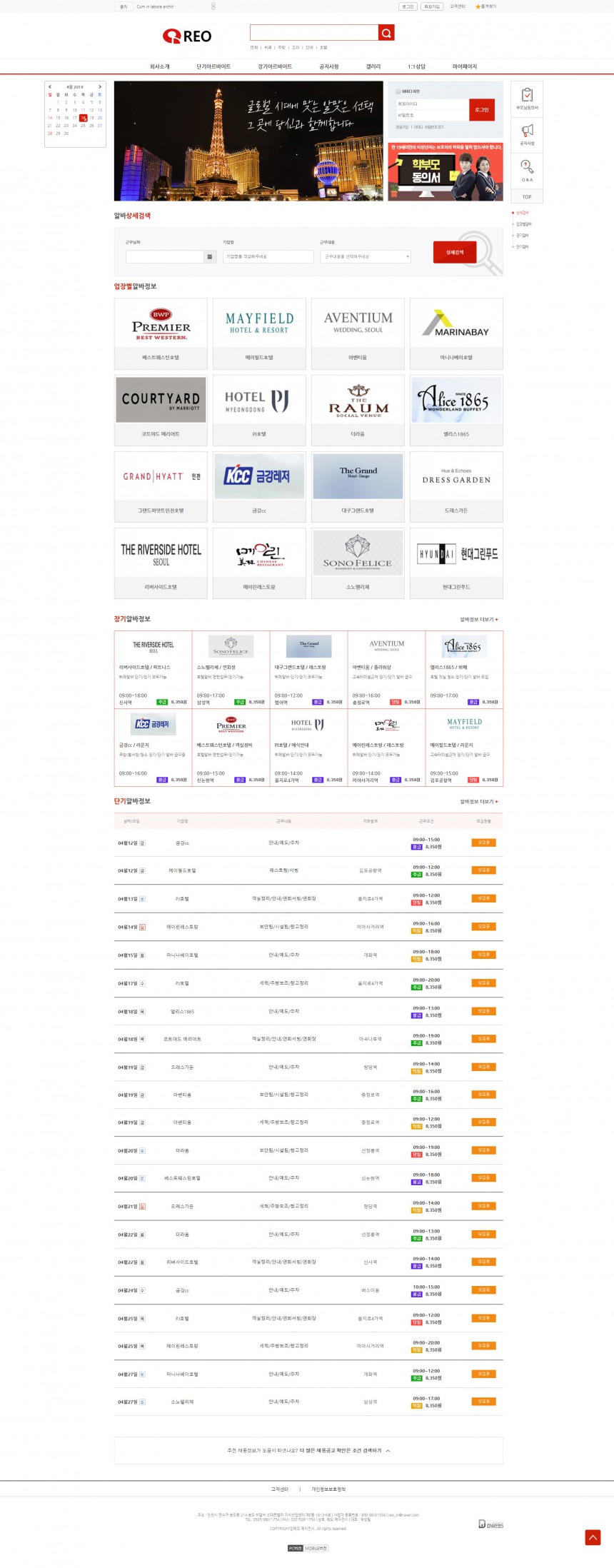Click the 비밀번호 login field
This screenshot has height=1568, width=614.
(431, 115)
